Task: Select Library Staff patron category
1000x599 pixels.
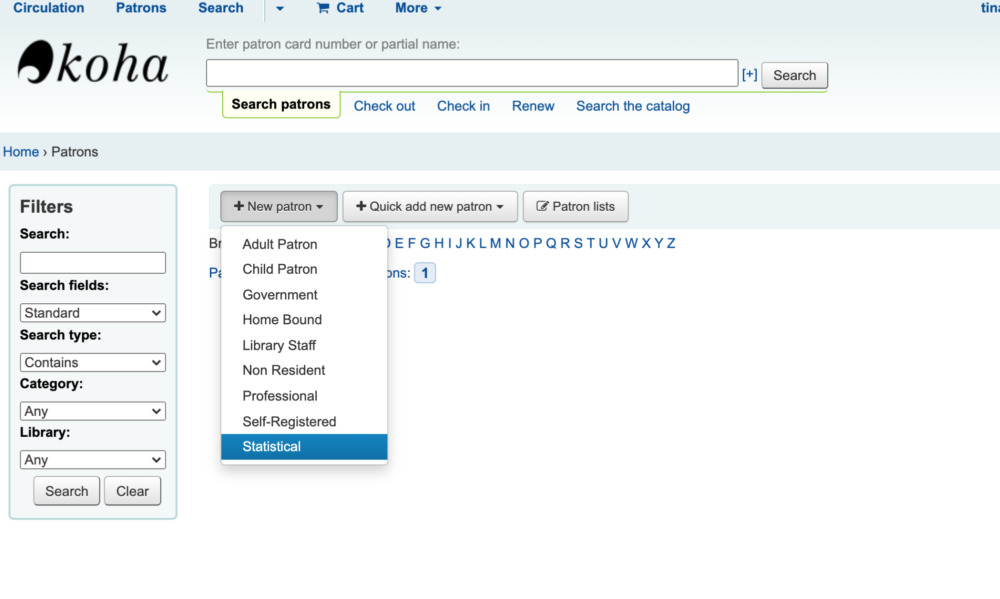Action: 304,345
